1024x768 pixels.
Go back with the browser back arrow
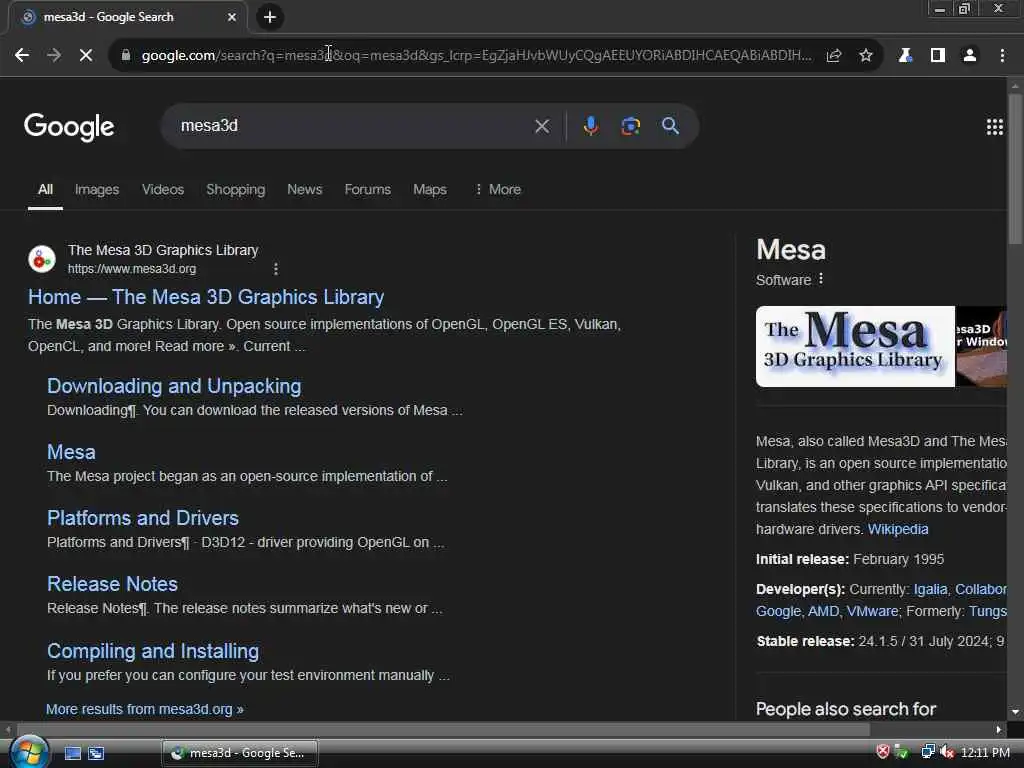click(22, 56)
